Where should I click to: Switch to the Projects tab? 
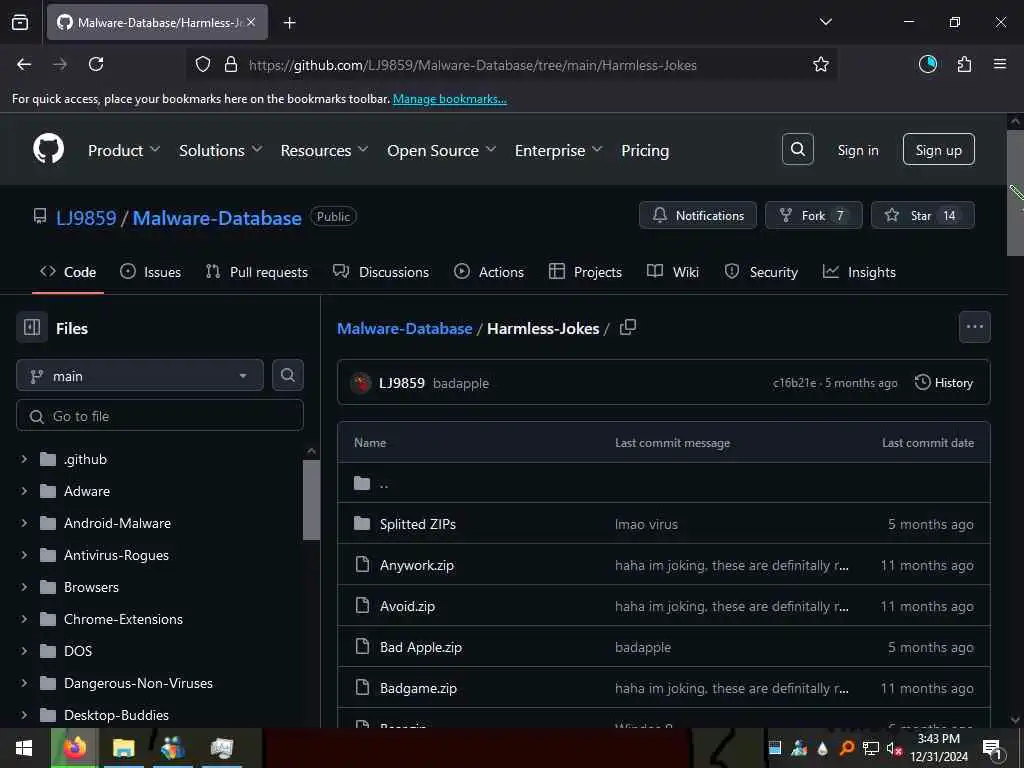tap(585, 272)
